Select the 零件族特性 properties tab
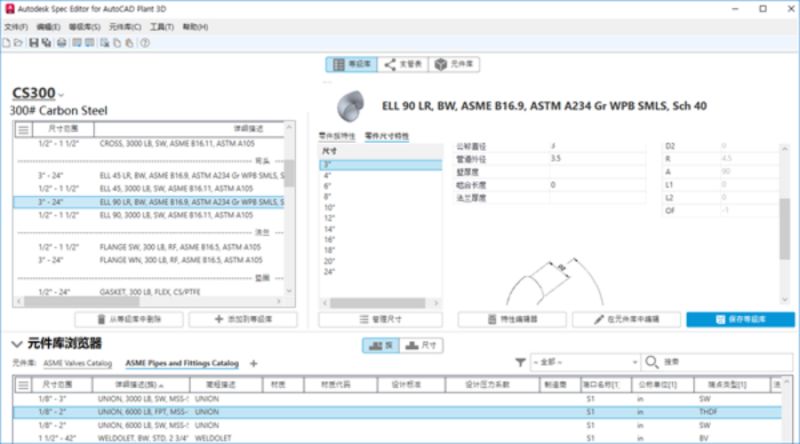Image resolution: width=800 pixels, height=444 pixels. [x=337, y=136]
